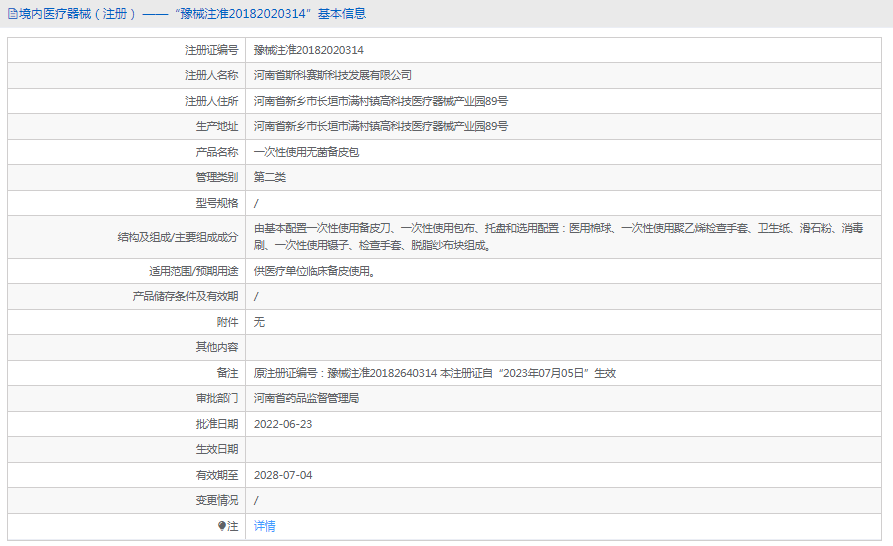The image size is (893, 546).
Task: Click the 管理类别 label
Action: click(216, 177)
